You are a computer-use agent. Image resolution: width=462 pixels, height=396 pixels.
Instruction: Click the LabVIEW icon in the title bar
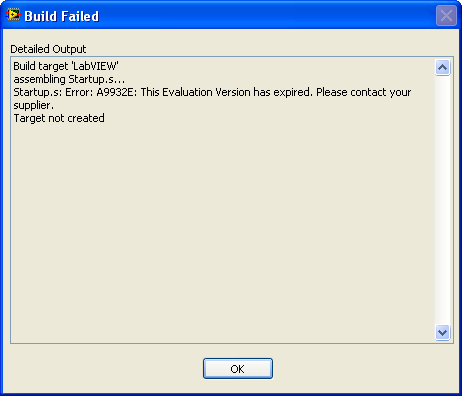point(13,15)
